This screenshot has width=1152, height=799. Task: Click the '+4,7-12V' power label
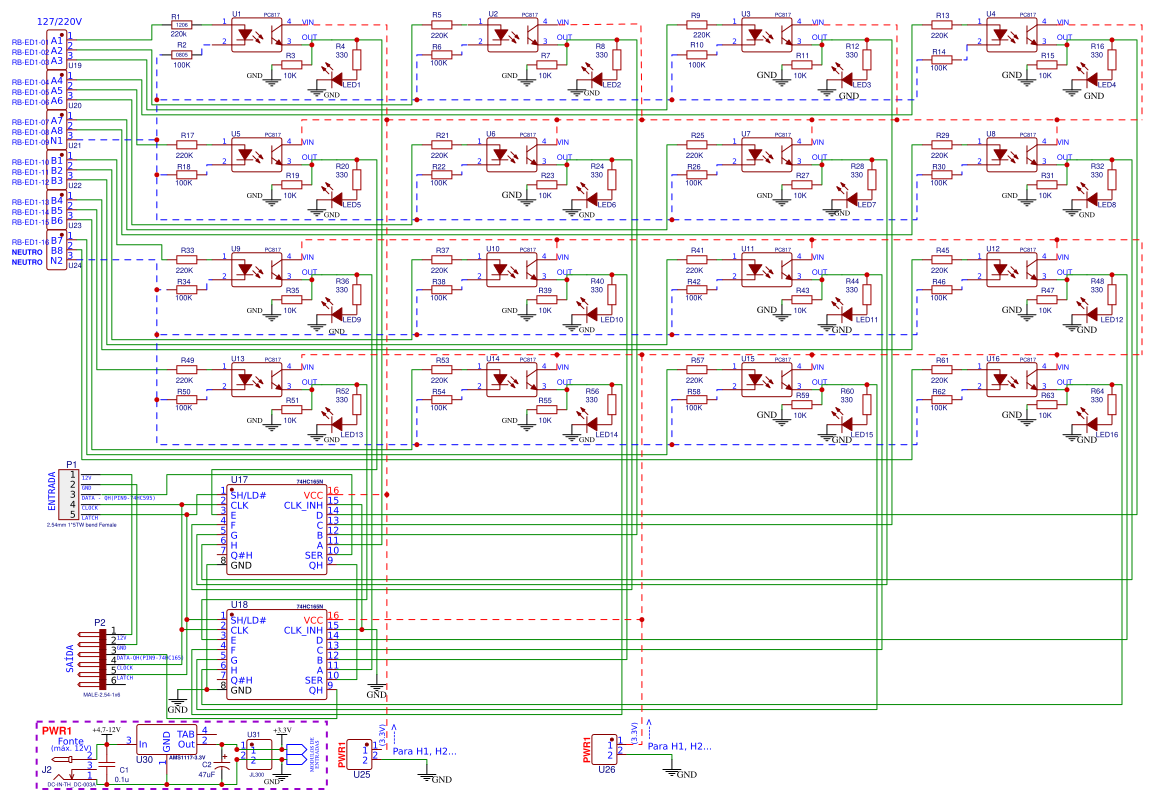coord(106,730)
